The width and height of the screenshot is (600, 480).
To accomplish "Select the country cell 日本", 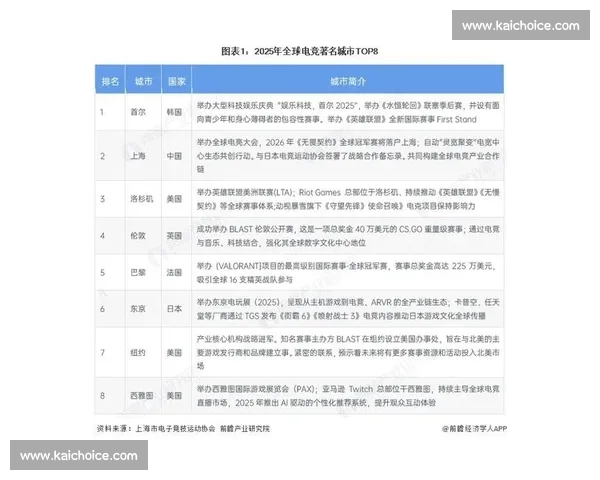I will pos(174,309).
